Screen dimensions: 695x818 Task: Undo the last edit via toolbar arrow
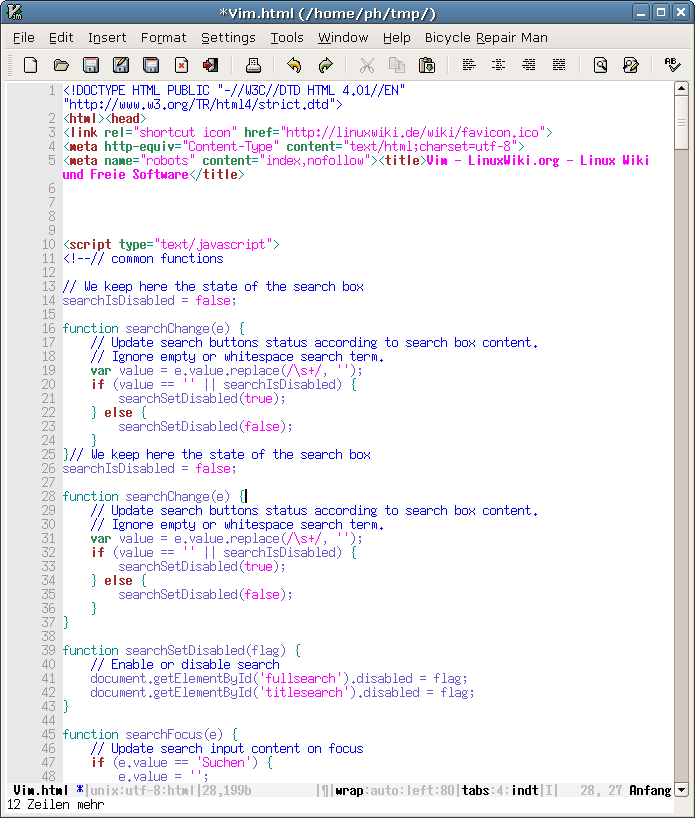[294, 66]
